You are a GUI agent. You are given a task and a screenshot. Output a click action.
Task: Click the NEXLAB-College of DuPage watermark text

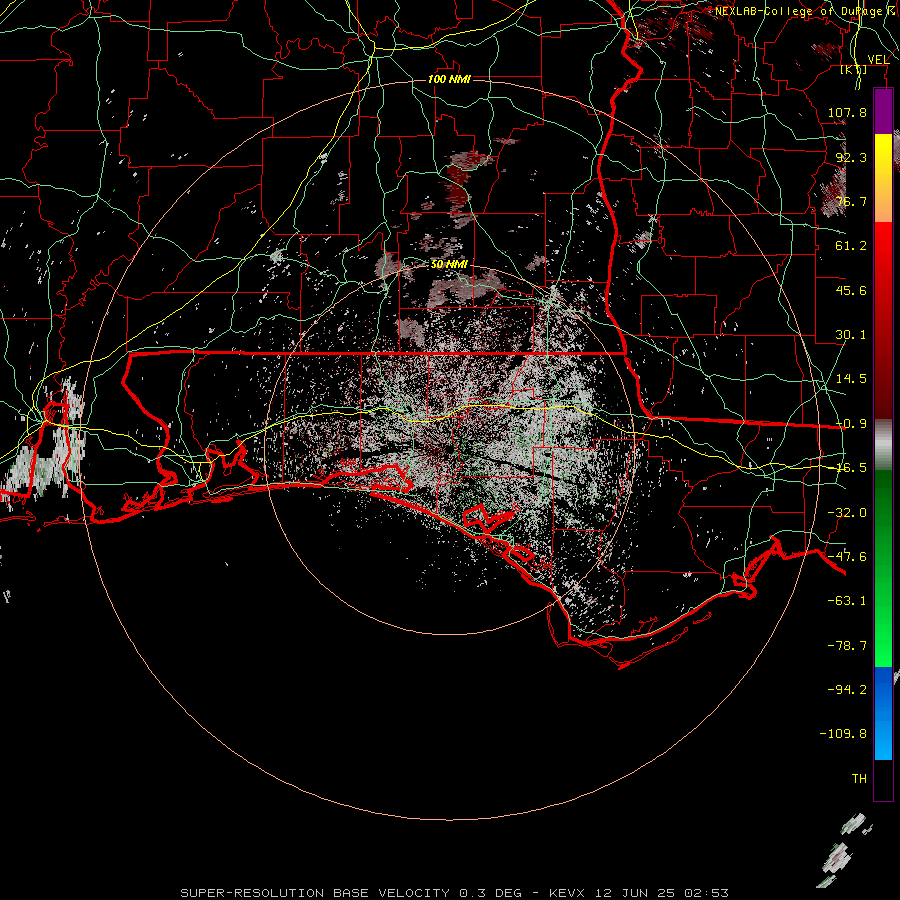[x=798, y=11]
